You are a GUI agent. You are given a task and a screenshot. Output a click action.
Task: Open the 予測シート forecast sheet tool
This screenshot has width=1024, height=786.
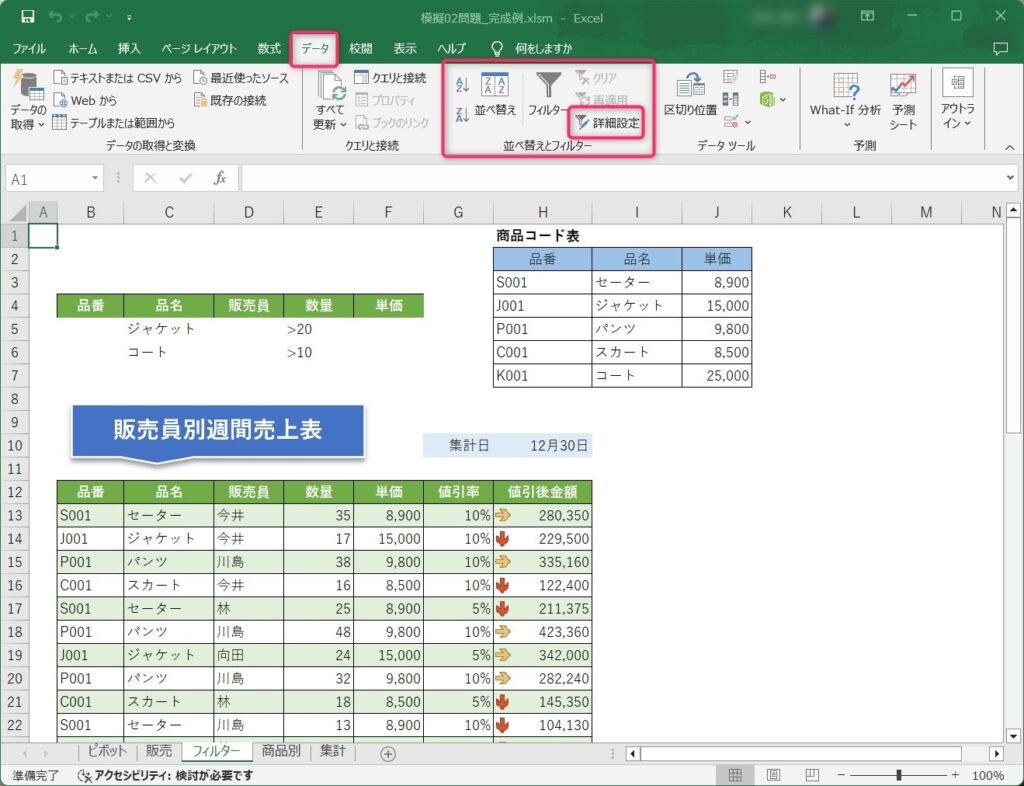pos(903,101)
